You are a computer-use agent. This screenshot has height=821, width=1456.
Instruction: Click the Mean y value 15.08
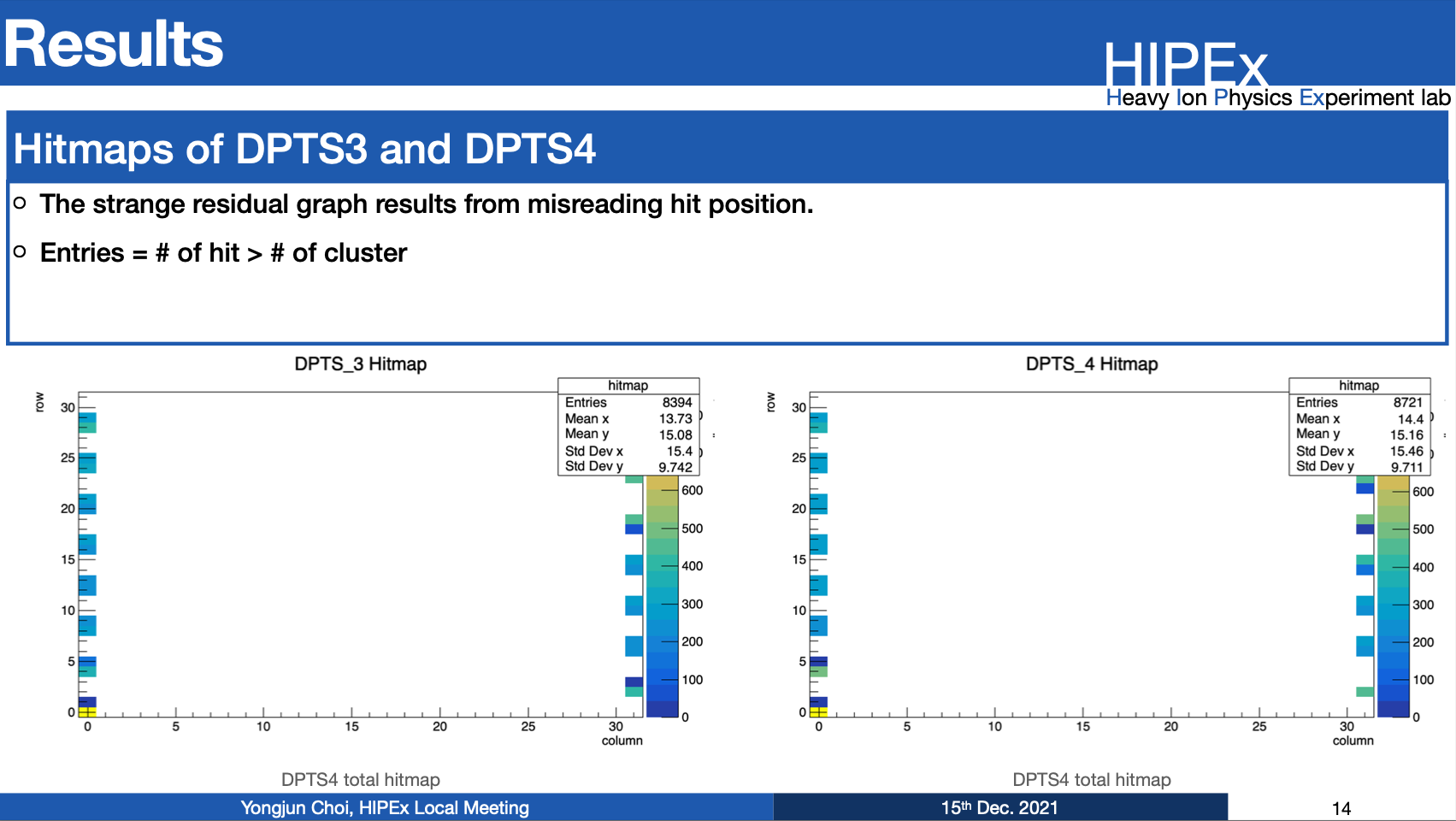click(675, 434)
